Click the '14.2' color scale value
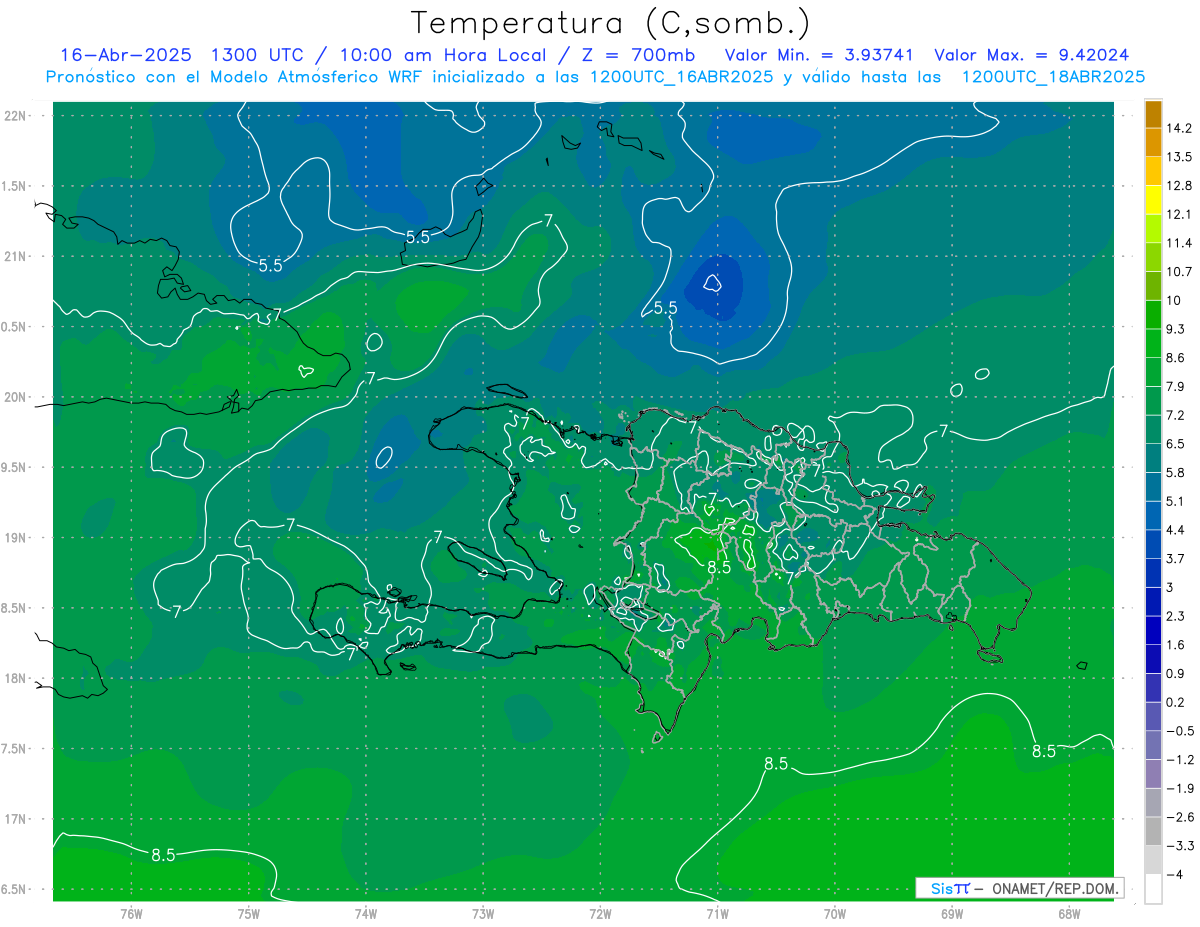The width and height of the screenshot is (1200, 927). pos(1179,128)
